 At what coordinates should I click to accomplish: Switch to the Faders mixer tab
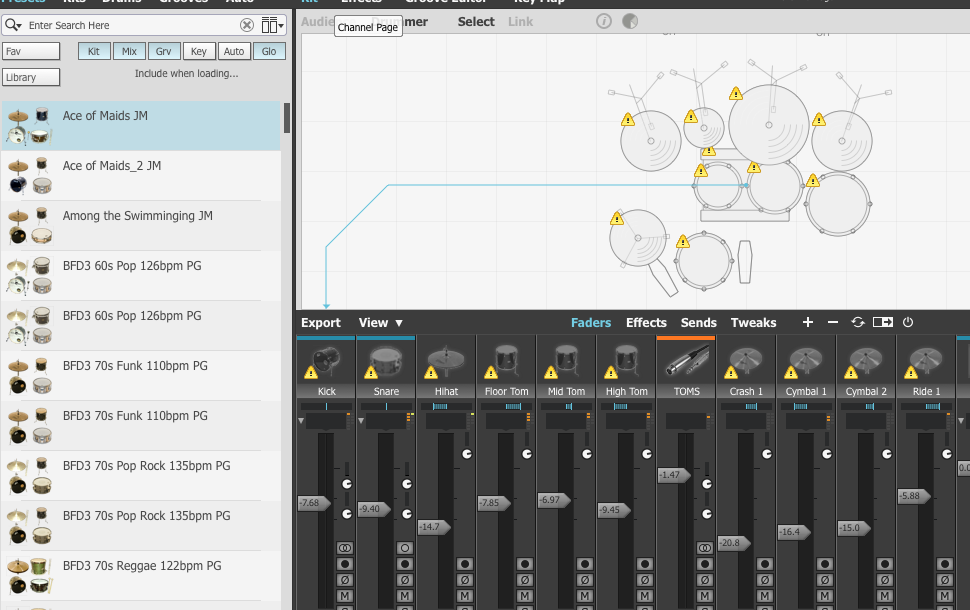coord(591,322)
